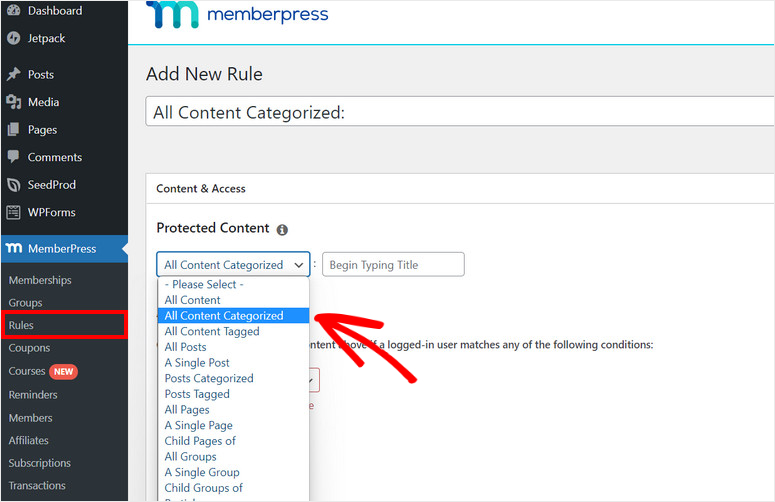Click the rule title text field
The height and width of the screenshot is (502, 775).
[x=460, y=113]
